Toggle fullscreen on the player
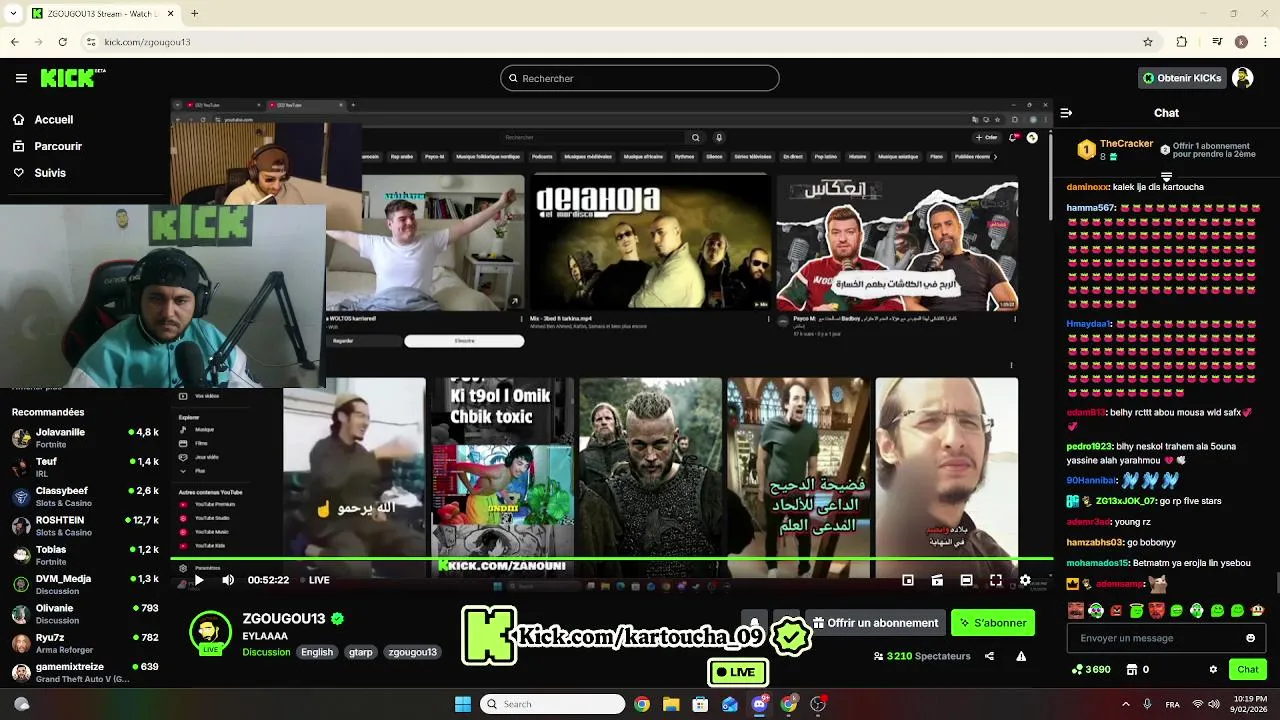Viewport: 1280px width, 720px height. point(996,580)
